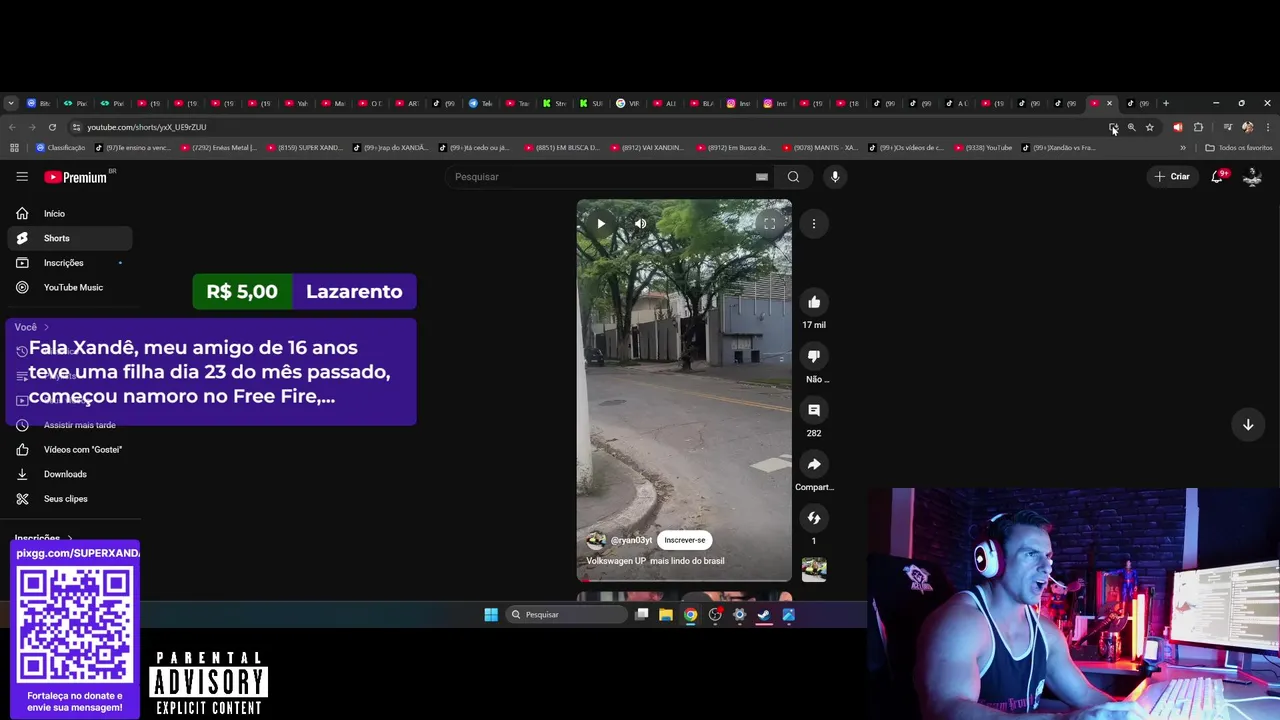Go to the next Short with down arrow
Image resolution: width=1280 pixels, height=720 pixels.
1248,425
